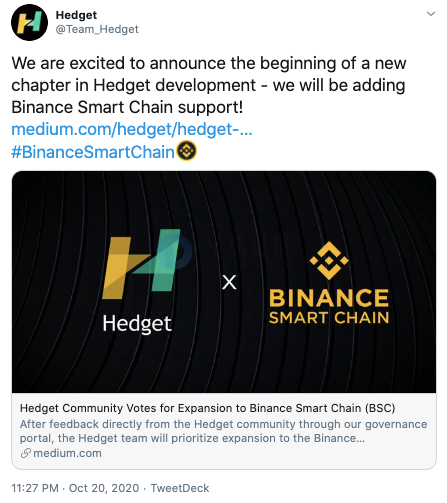Open the medium.com/hedget link in tweet
The height and width of the screenshot is (503, 447).
pyautogui.click(x=132, y=129)
